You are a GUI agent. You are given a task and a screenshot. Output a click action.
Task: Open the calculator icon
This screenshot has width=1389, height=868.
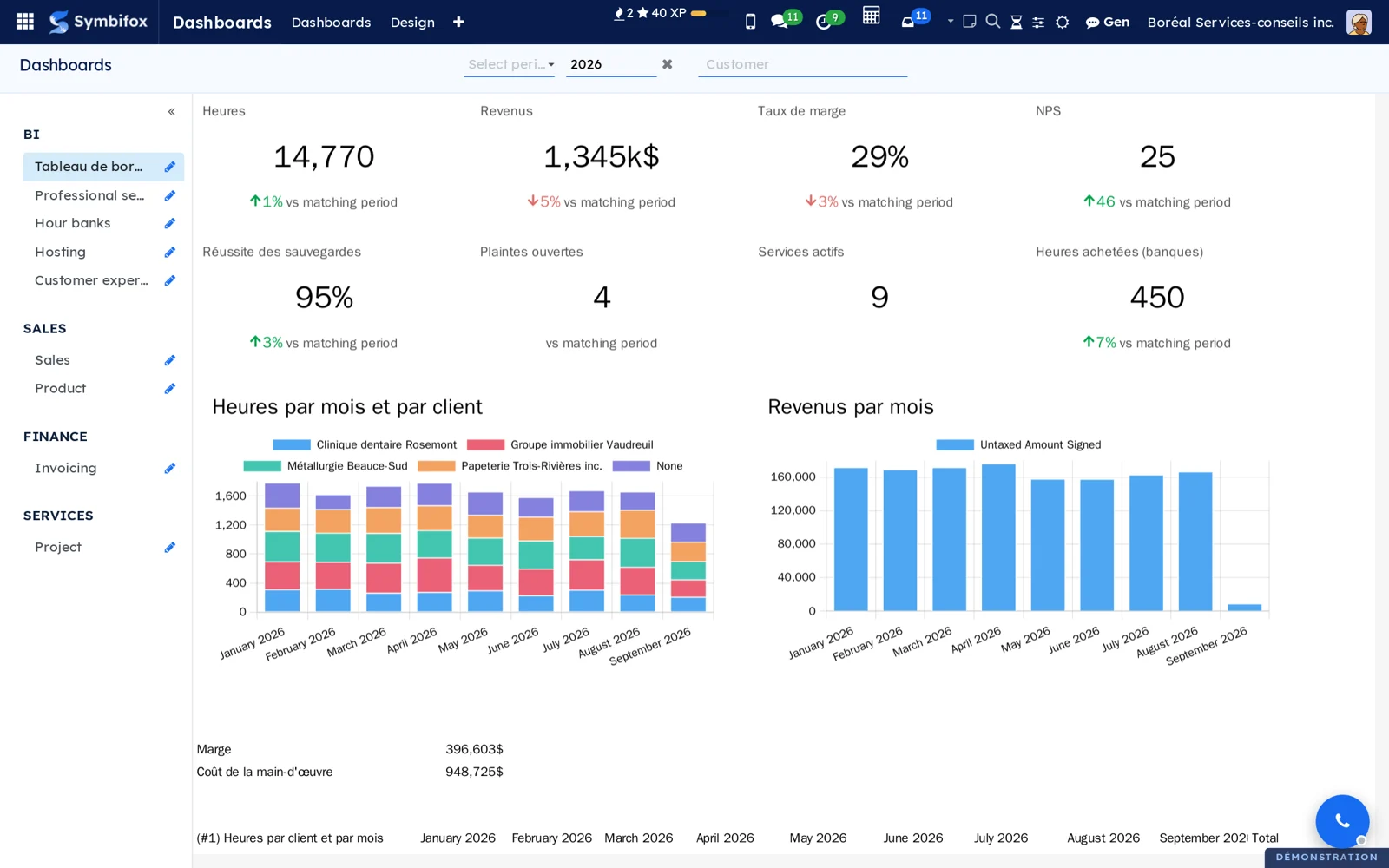click(x=872, y=16)
